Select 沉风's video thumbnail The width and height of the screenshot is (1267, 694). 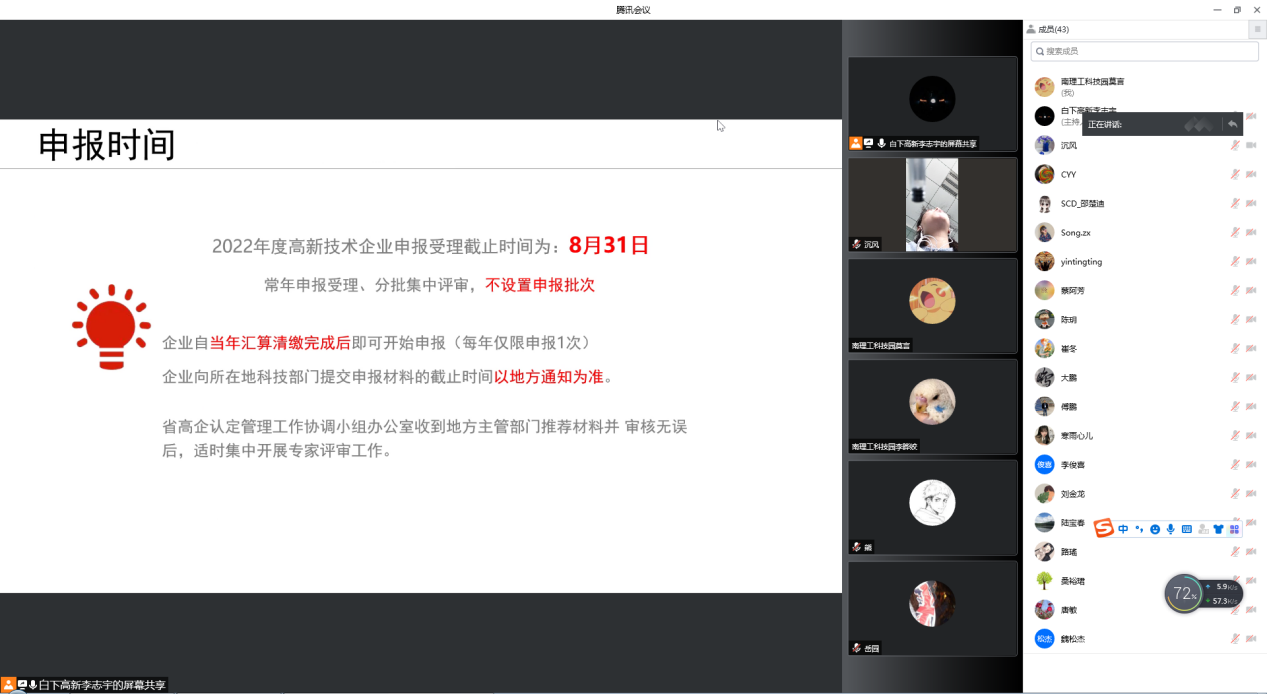click(932, 204)
